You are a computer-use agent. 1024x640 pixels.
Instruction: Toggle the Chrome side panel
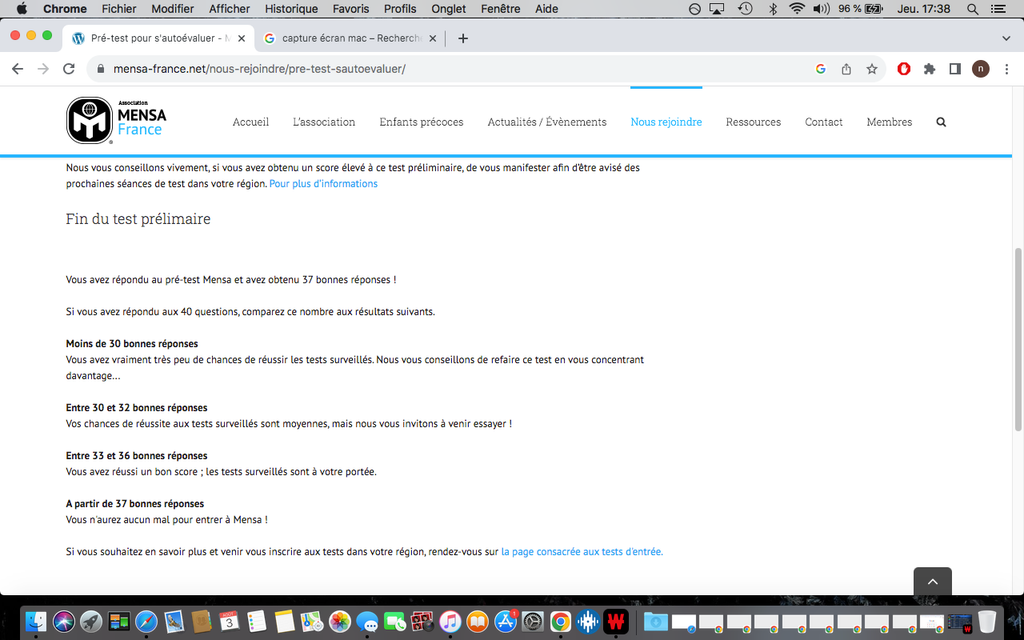click(955, 69)
